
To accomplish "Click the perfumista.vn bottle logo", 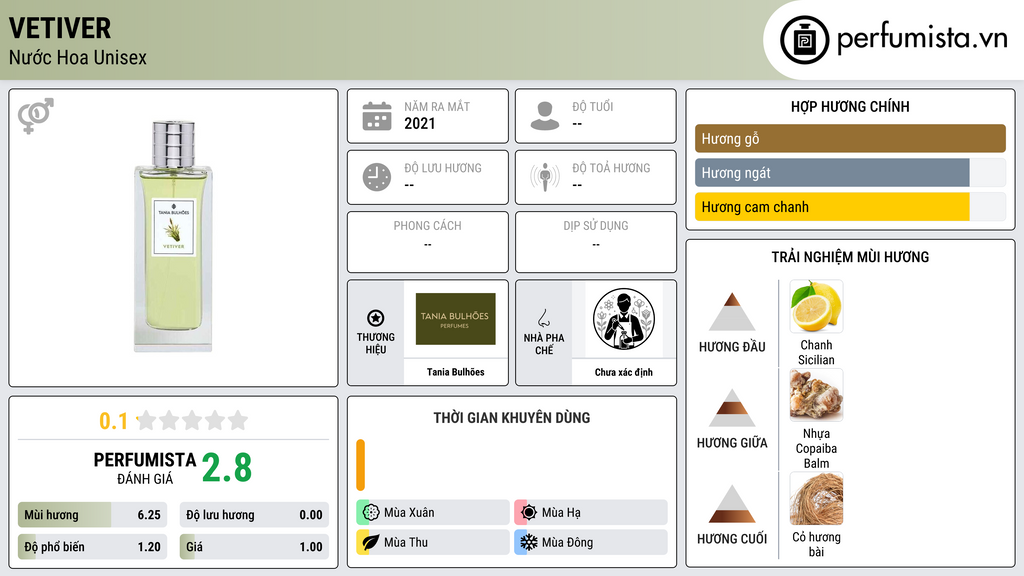I will pos(804,40).
